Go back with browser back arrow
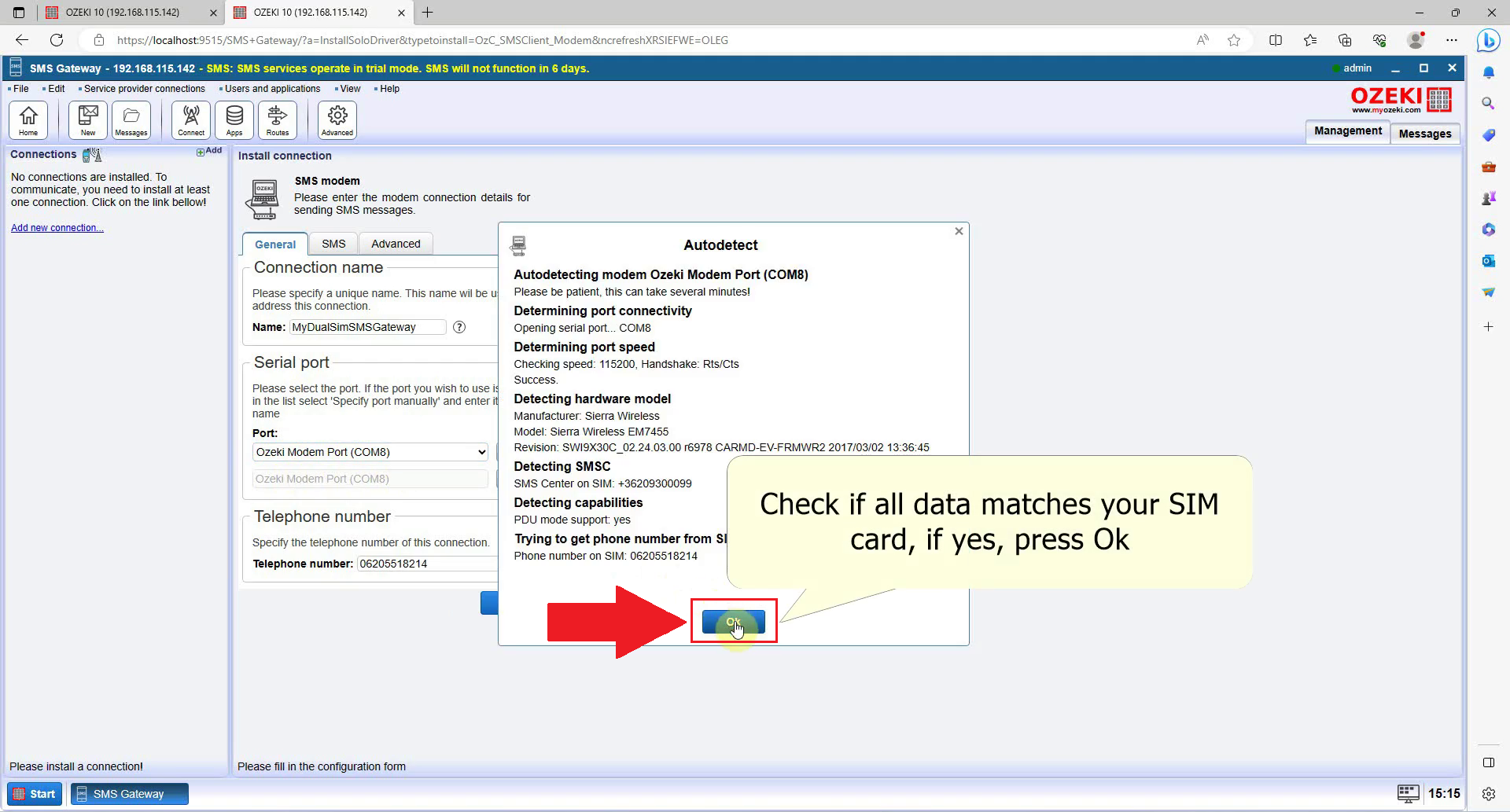1510x812 pixels. point(22,40)
